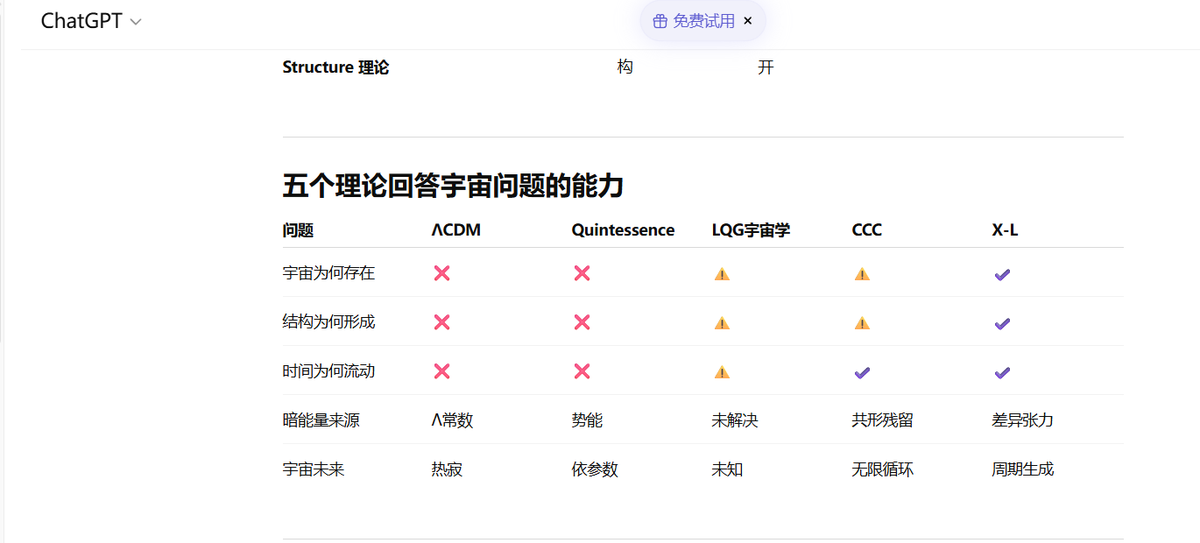Viewport: 1200px width, 543px height.
Task: Click the cell text 开
Action: click(765, 68)
